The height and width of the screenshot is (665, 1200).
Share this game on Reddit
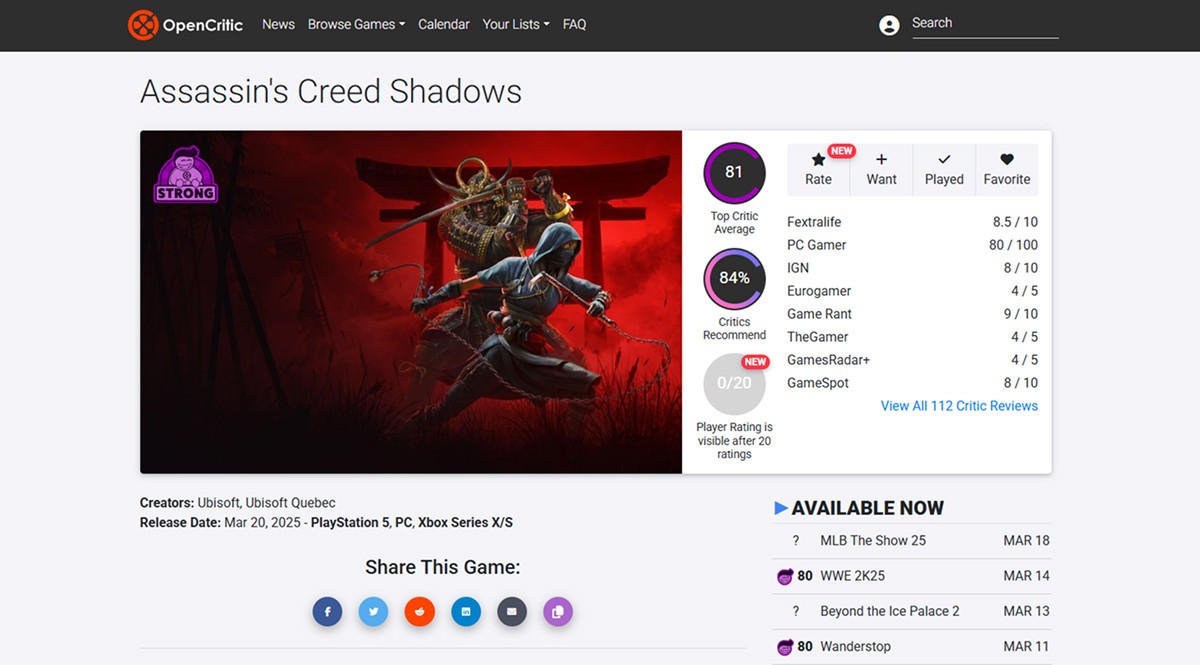(x=420, y=611)
